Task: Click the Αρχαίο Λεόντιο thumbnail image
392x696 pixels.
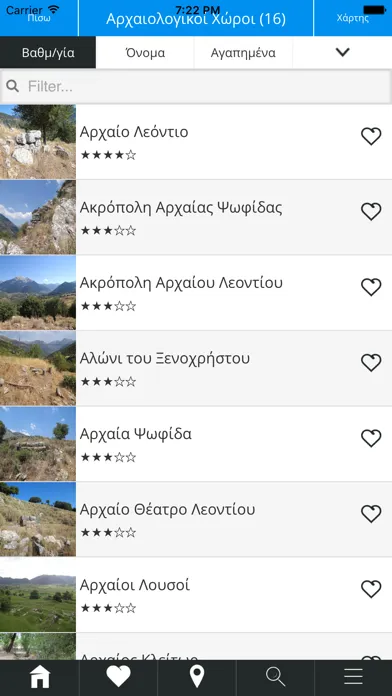Action: tap(38, 142)
